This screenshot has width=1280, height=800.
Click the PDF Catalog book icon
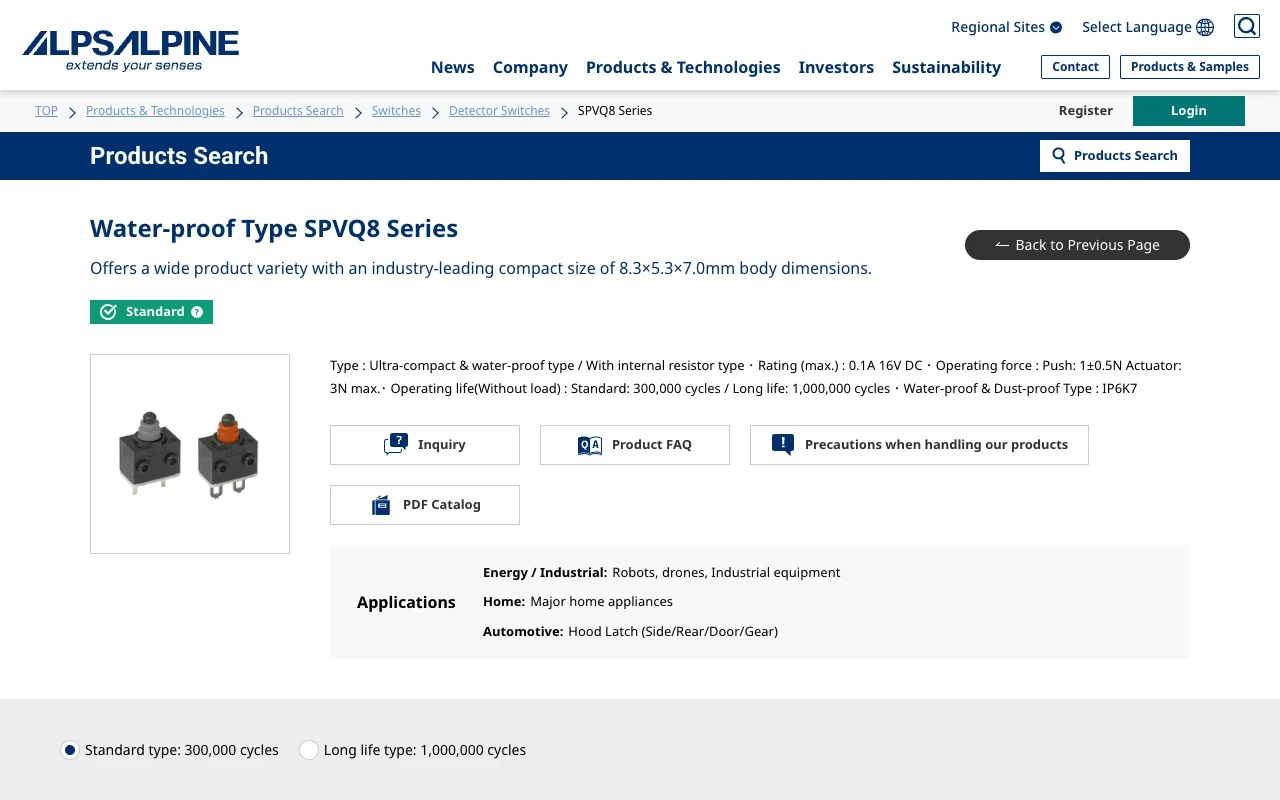(x=381, y=505)
